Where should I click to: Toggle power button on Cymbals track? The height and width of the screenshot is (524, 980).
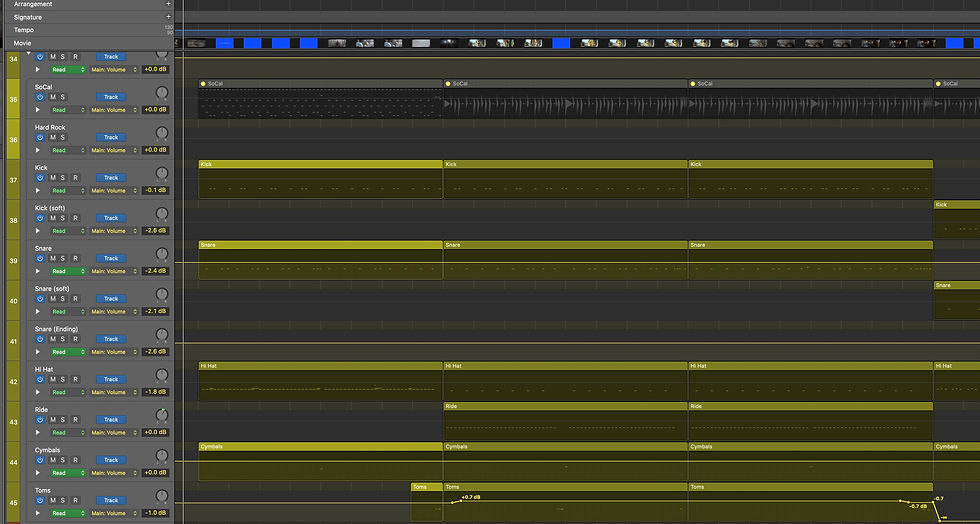(x=40, y=460)
